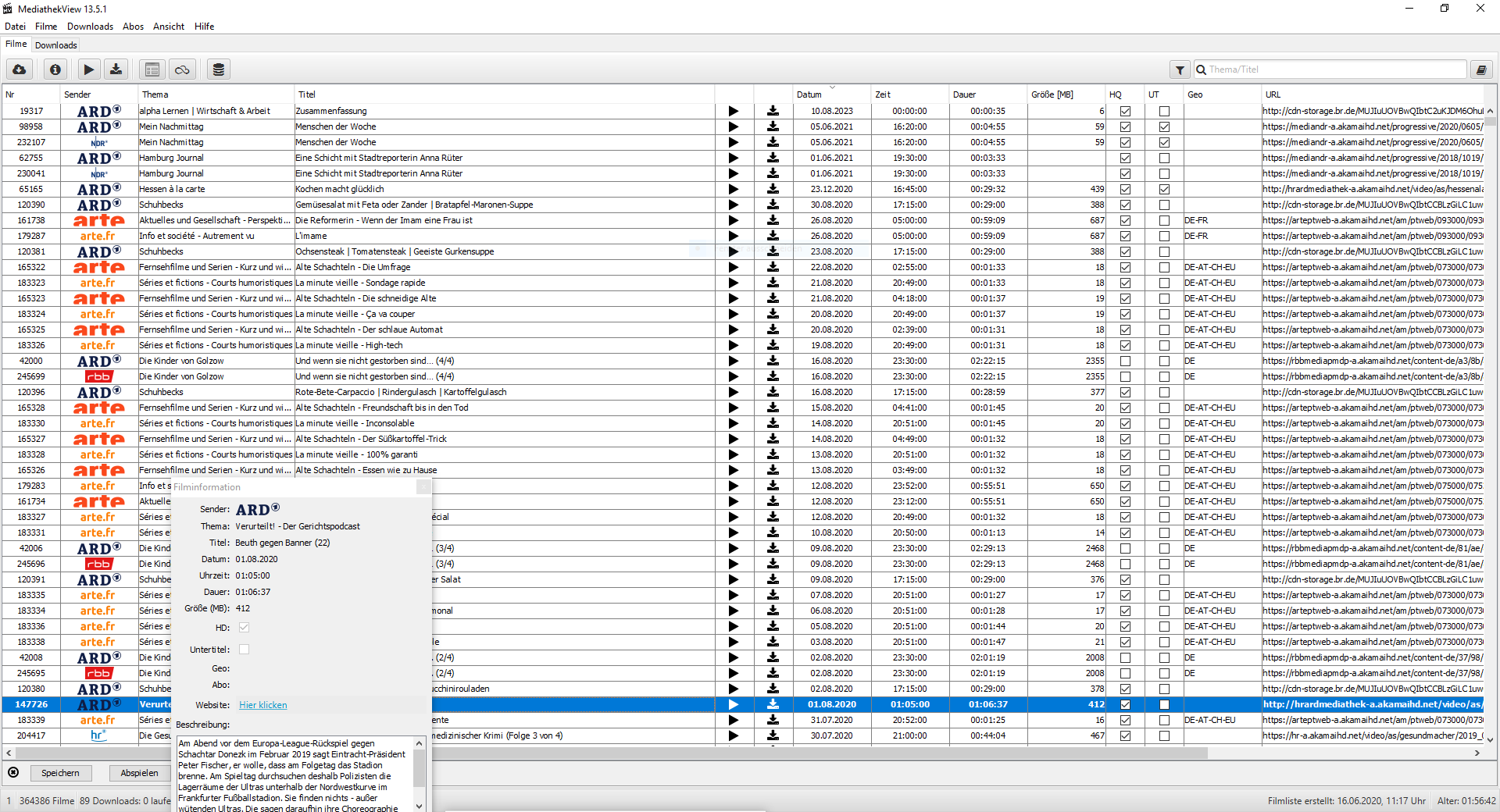Screen dimensions: 1500x812
Task: Play row 204417 hr film
Action: [733, 735]
